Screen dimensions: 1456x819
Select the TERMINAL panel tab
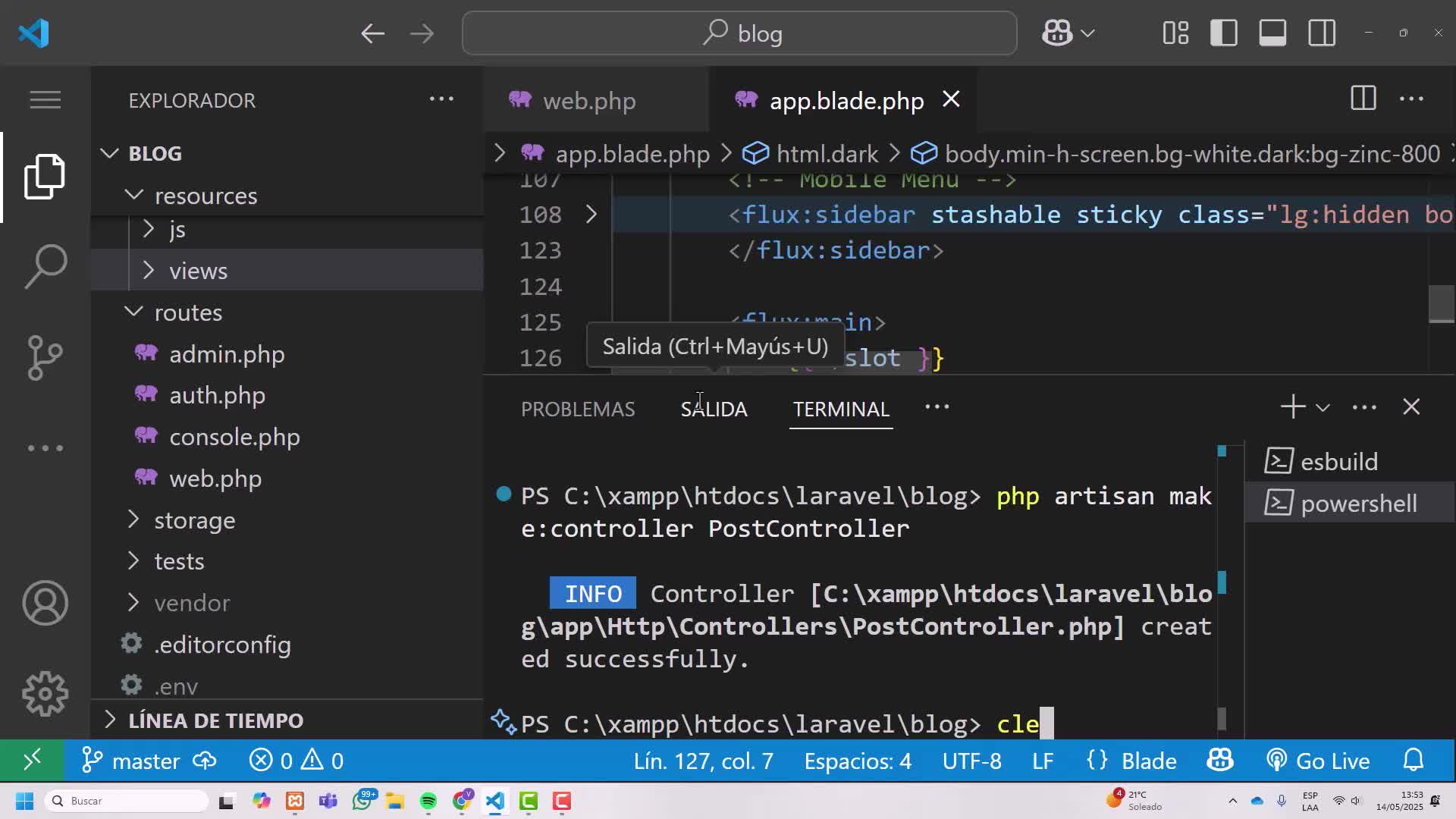(841, 409)
